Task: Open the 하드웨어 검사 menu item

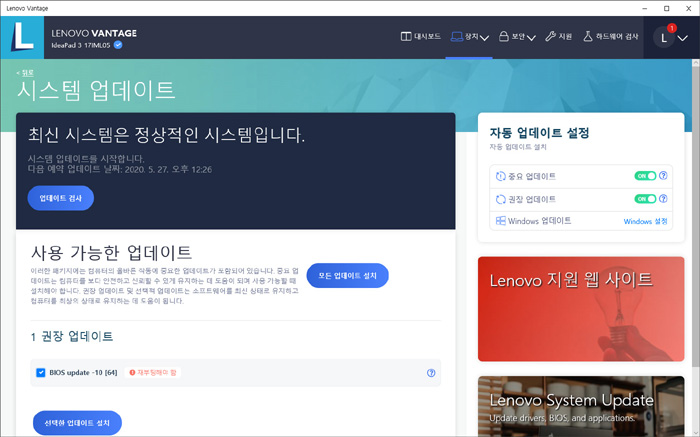Action: pyautogui.click(x=611, y=37)
